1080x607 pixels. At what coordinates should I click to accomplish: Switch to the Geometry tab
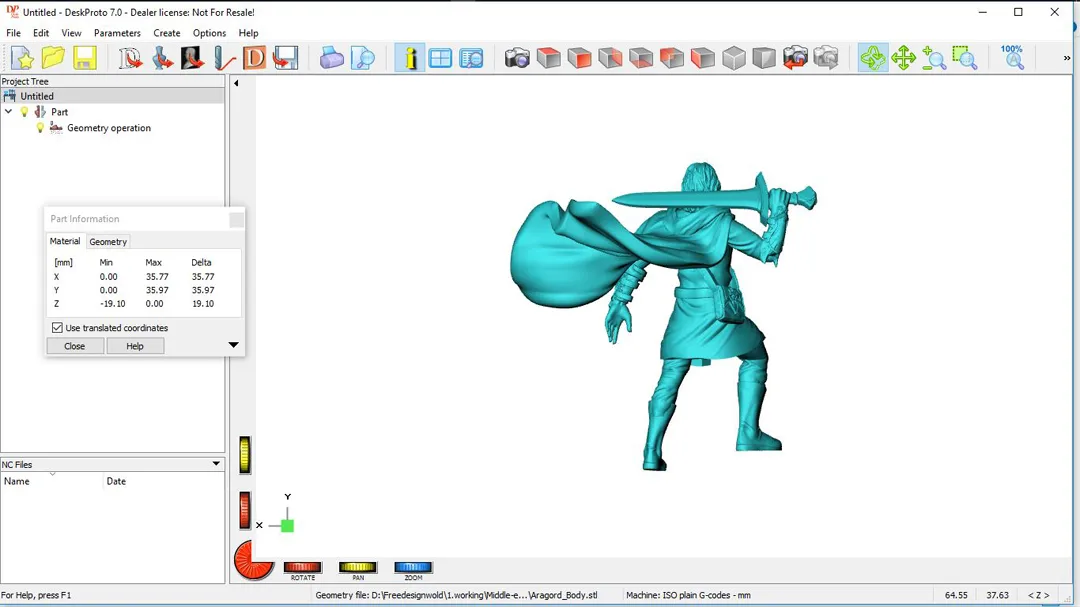(108, 242)
